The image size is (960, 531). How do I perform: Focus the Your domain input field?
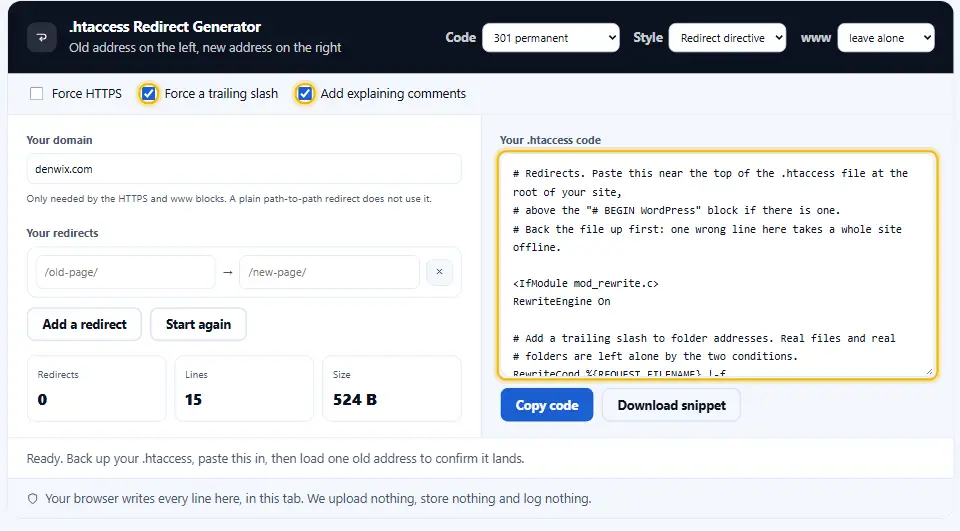tap(244, 169)
